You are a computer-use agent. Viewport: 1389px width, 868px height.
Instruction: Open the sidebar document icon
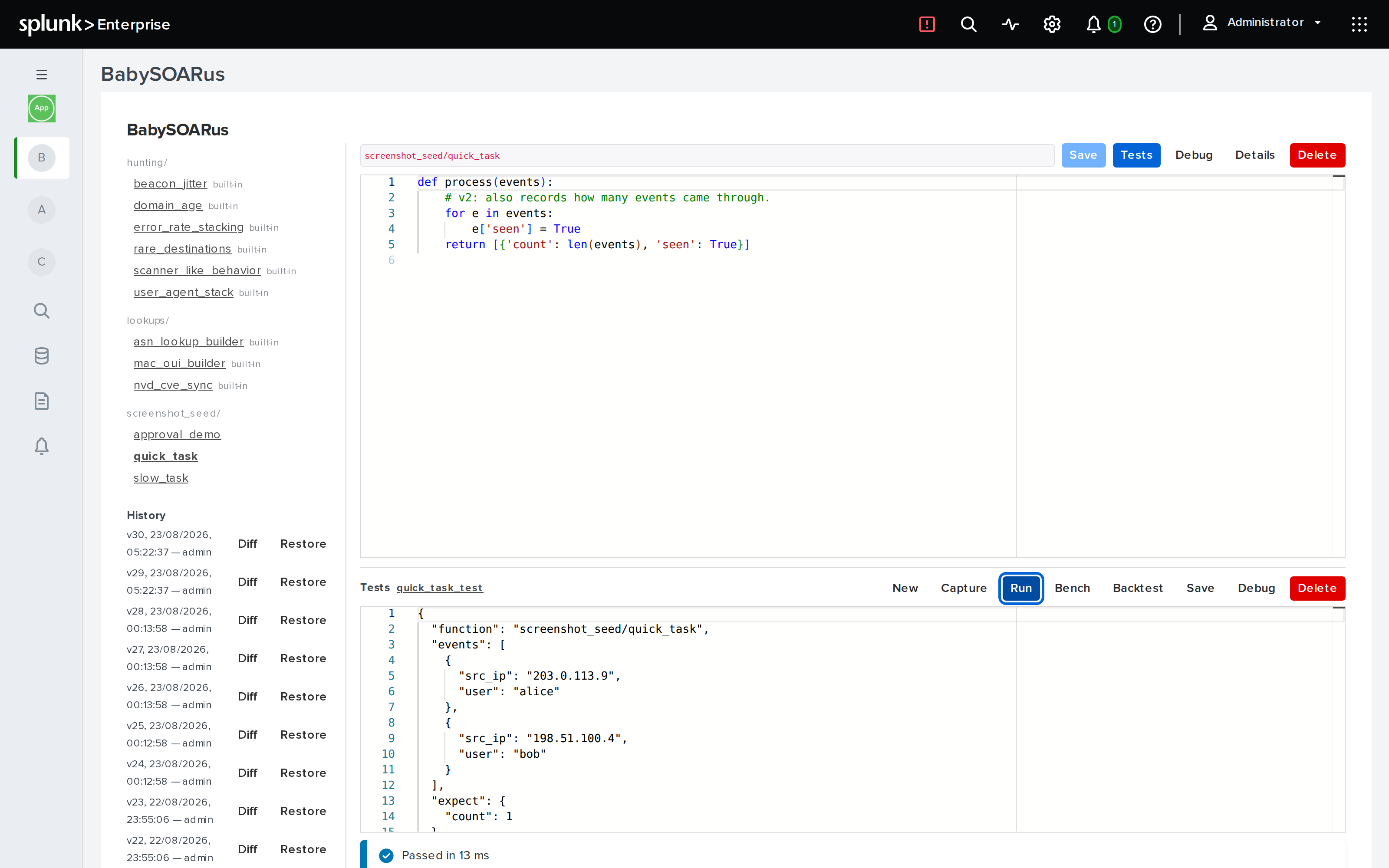tap(41, 401)
